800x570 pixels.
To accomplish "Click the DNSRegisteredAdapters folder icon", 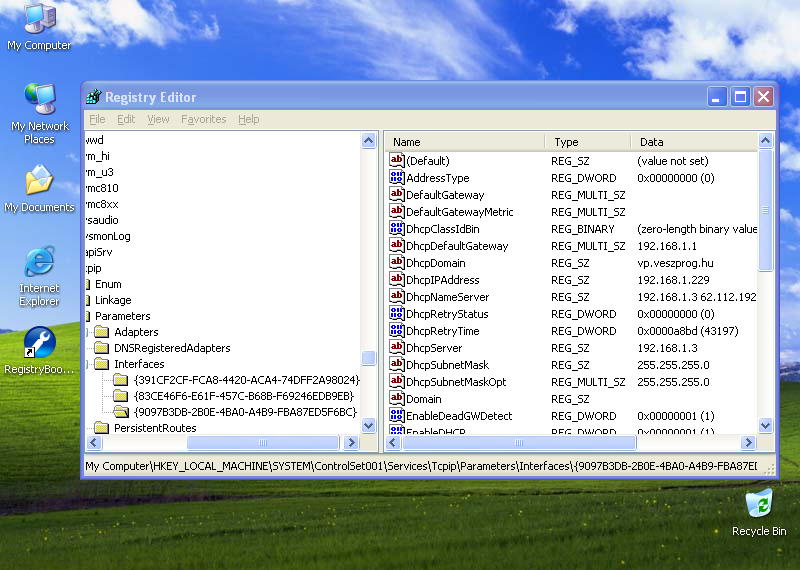I will coord(102,348).
